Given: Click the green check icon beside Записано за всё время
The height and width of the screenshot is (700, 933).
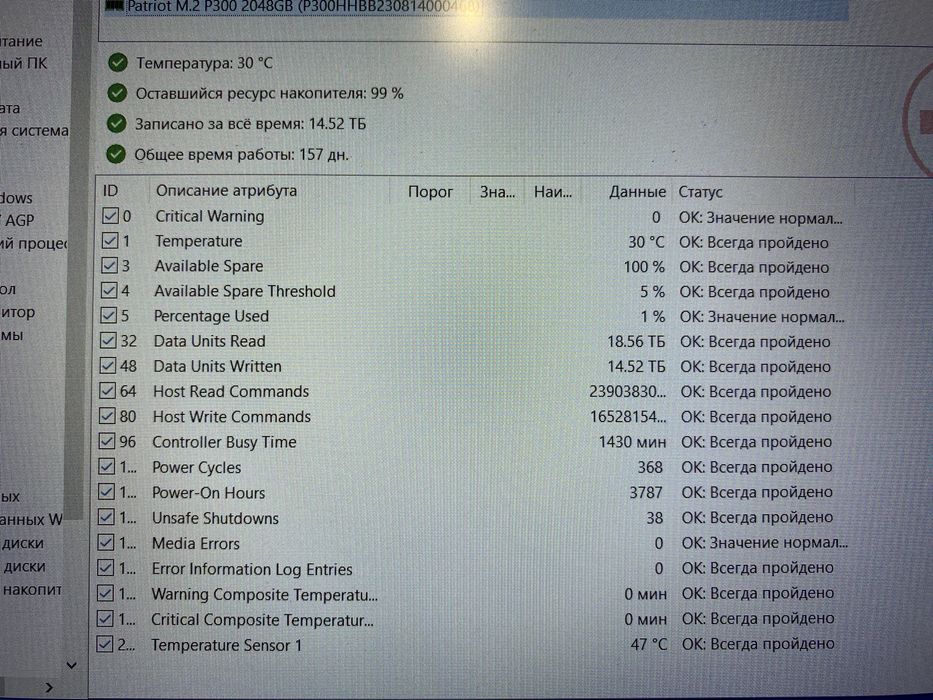Looking at the screenshot, I should (x=117, y=123).
